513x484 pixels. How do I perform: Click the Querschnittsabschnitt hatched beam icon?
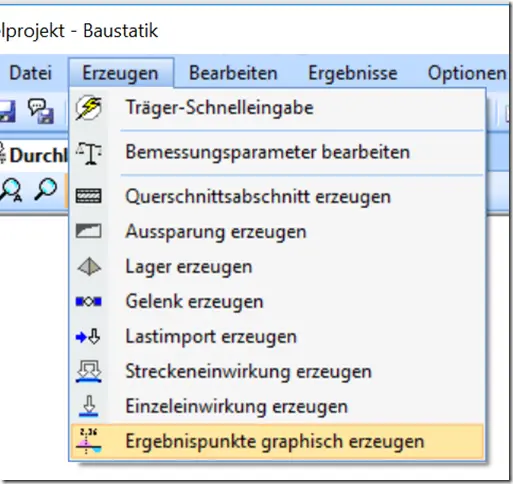tap(88, 196)
